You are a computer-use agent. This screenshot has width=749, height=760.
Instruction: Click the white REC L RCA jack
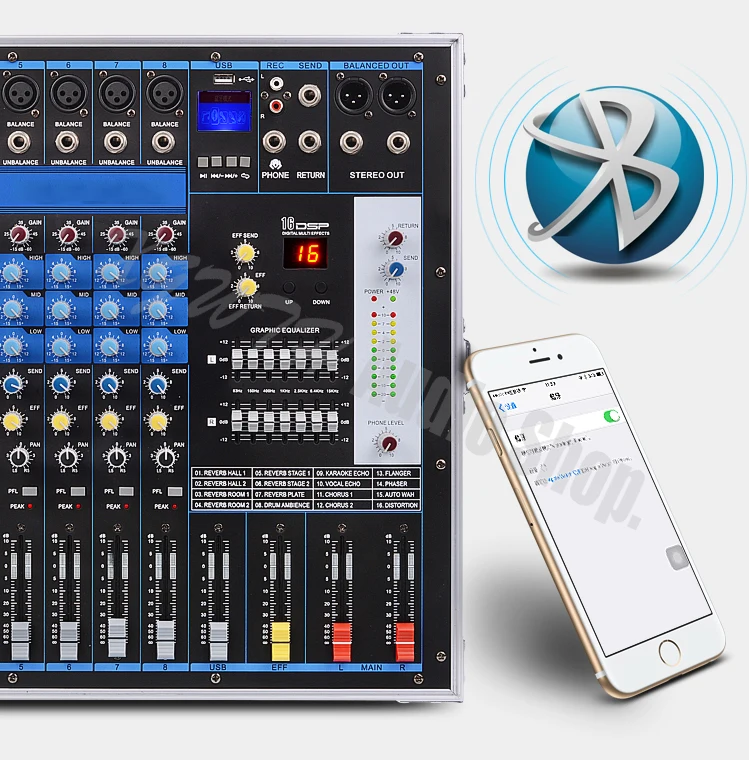click(x=276, y=84)
